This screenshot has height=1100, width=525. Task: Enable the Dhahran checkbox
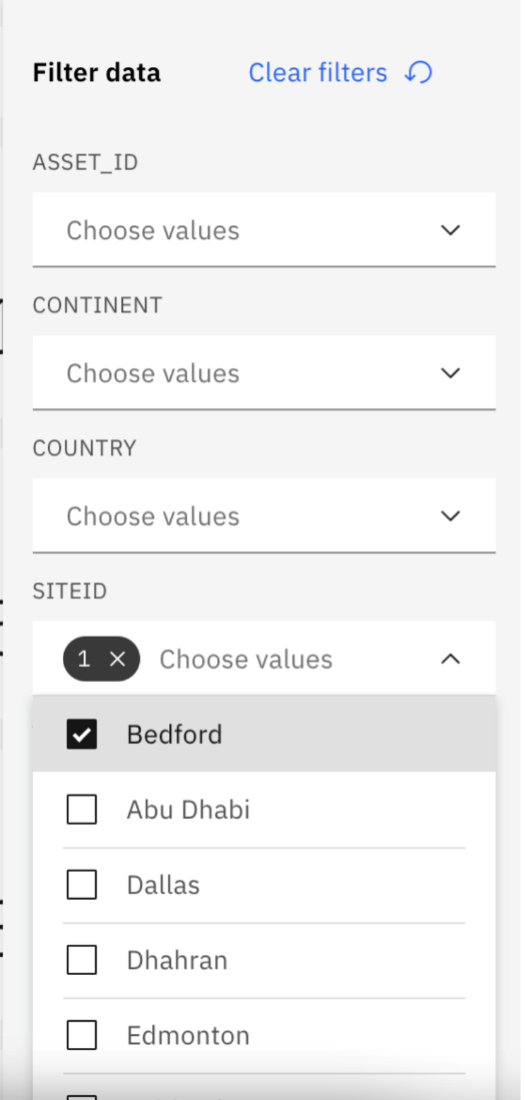coord(81,960)
